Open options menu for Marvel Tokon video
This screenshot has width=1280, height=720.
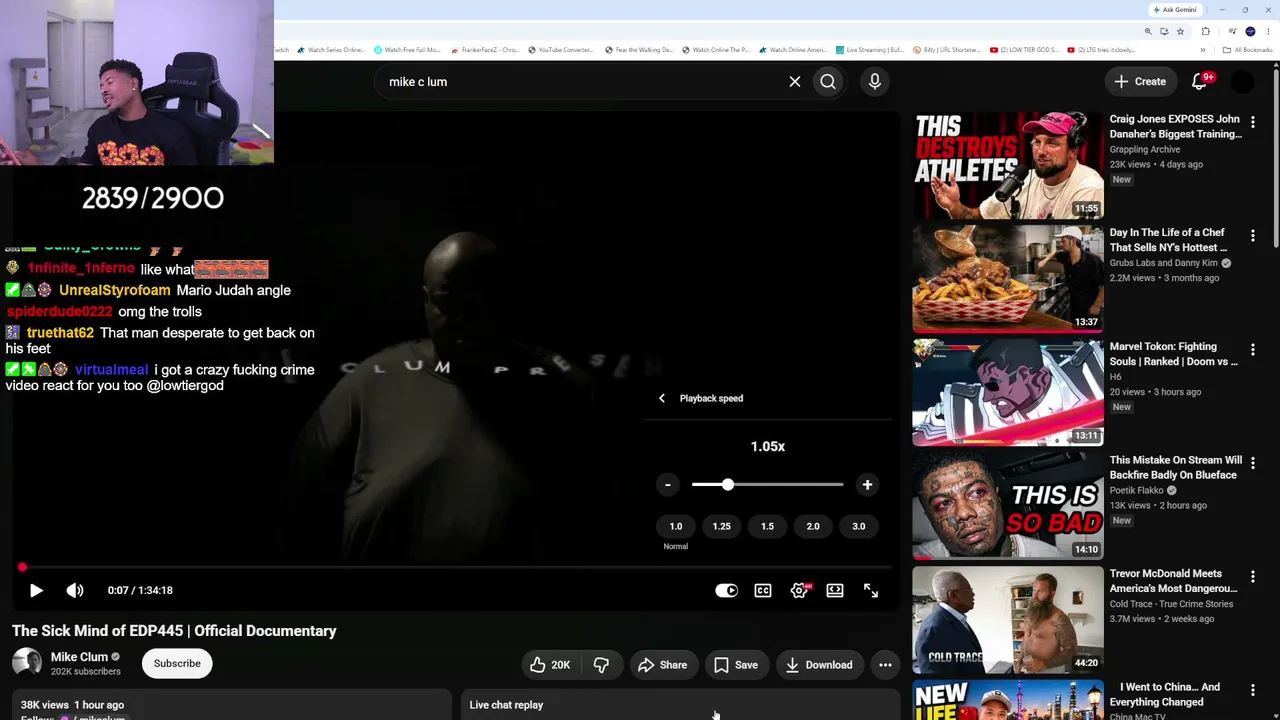coord(1253,349)
